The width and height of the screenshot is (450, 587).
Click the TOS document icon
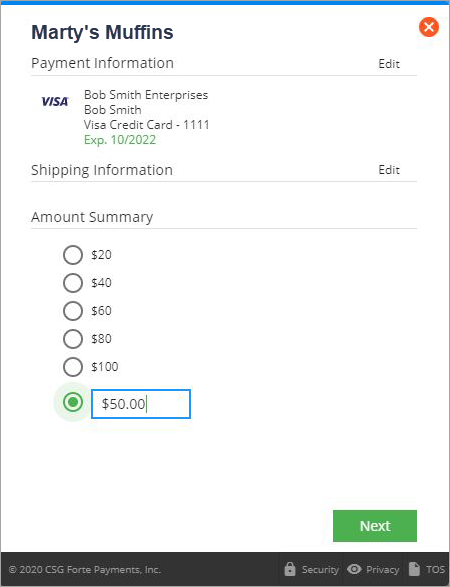(x=414, y=569)
